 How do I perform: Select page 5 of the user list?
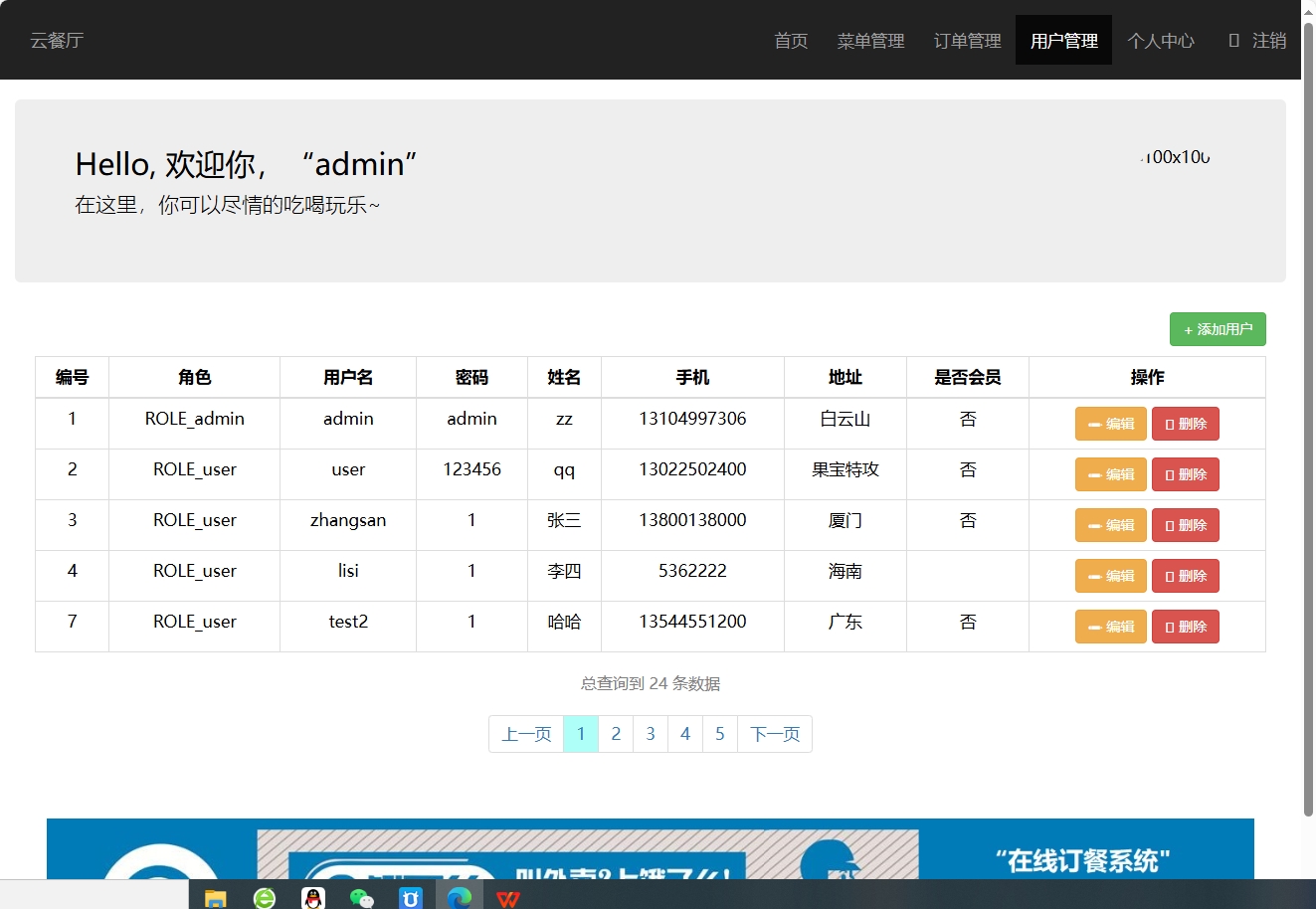coord(719,733)
